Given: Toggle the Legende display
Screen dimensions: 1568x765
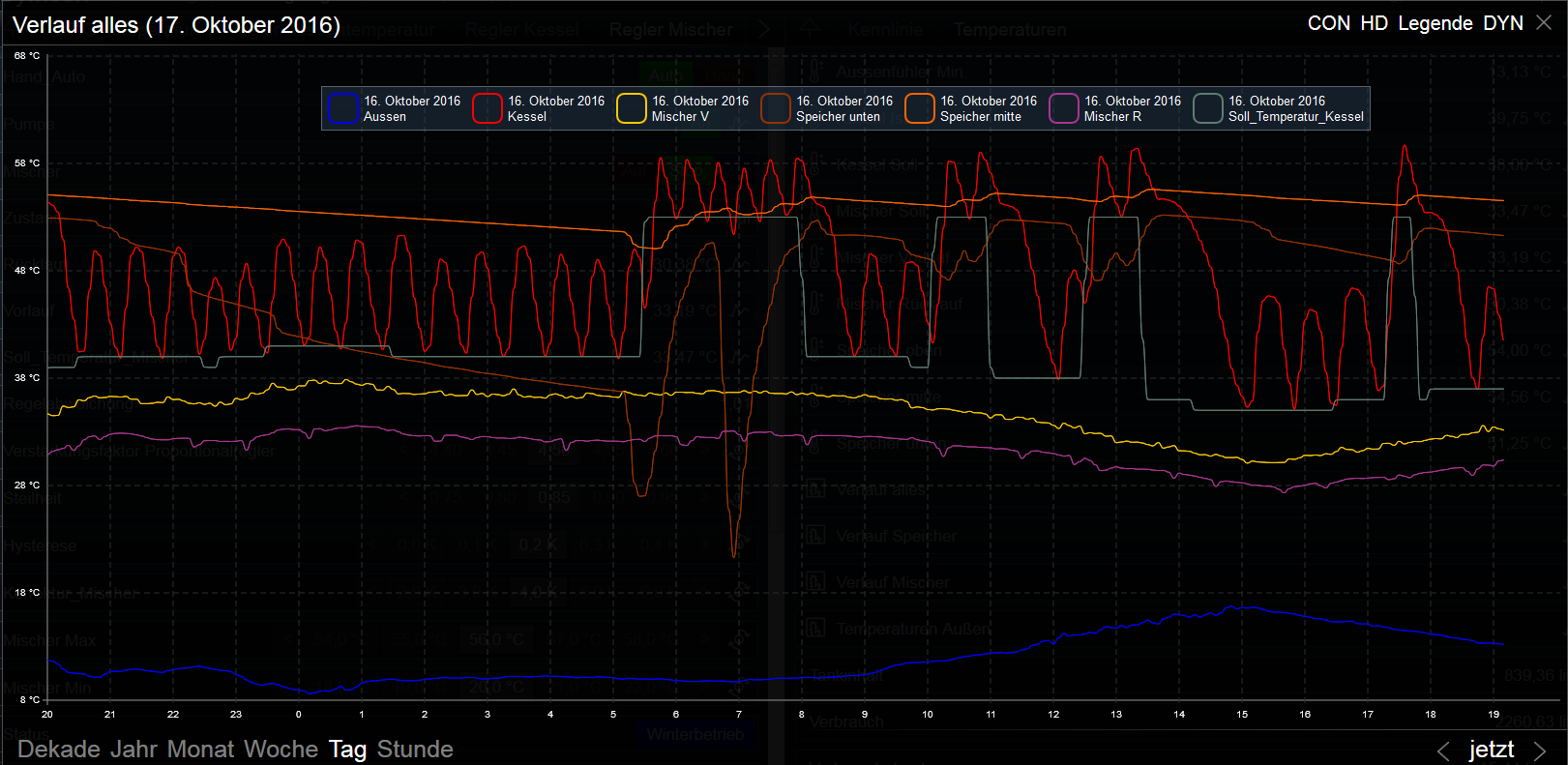Looking at the screenshot, I should click(x=1435, y=23).
